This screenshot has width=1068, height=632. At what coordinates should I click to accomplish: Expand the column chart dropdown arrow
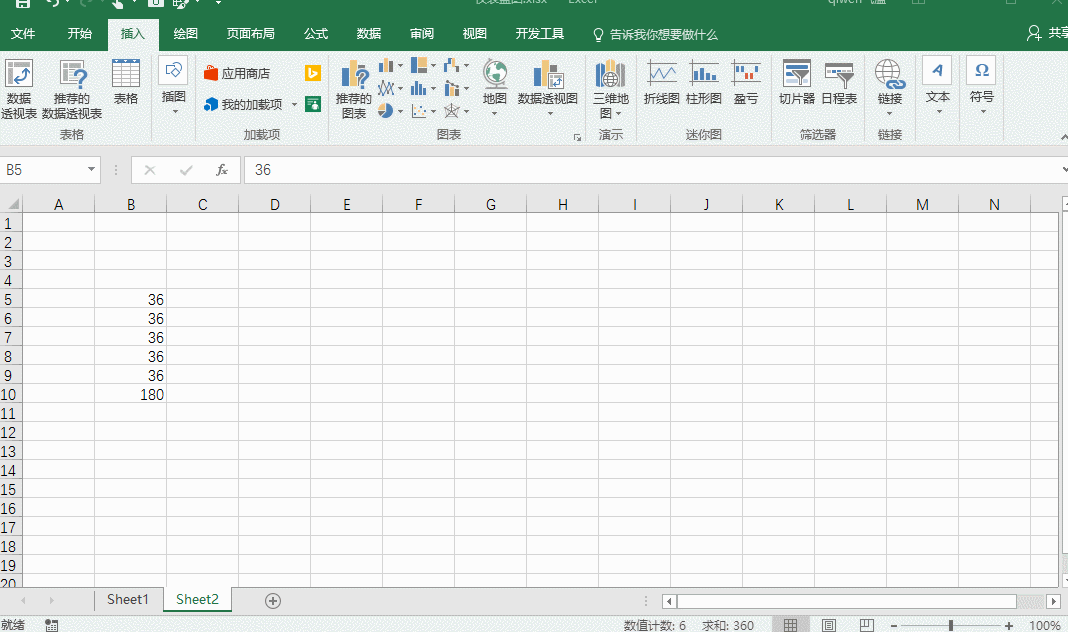(400, 66)
